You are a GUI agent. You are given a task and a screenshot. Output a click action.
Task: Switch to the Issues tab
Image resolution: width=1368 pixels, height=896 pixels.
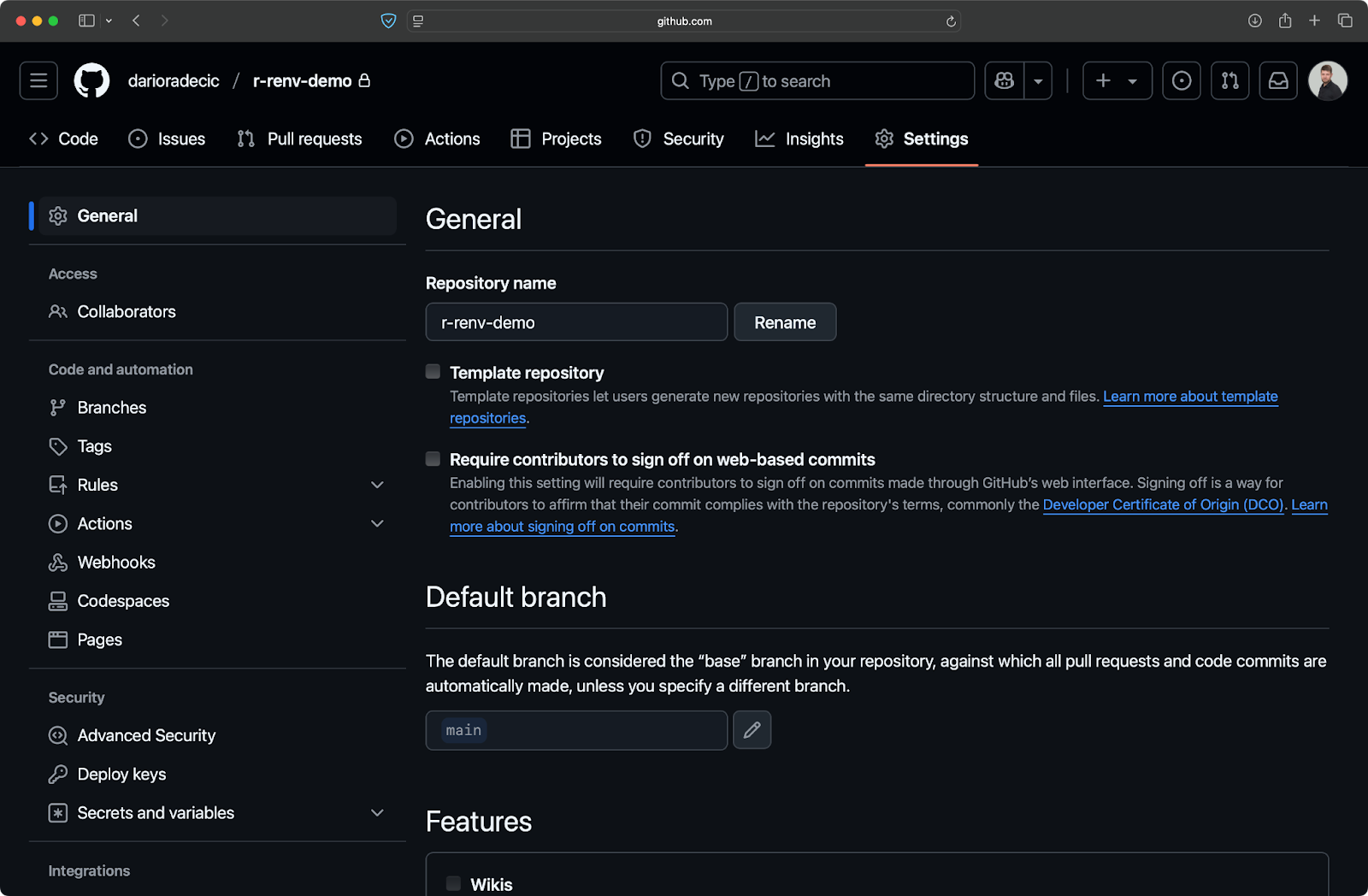click(167, 139)
